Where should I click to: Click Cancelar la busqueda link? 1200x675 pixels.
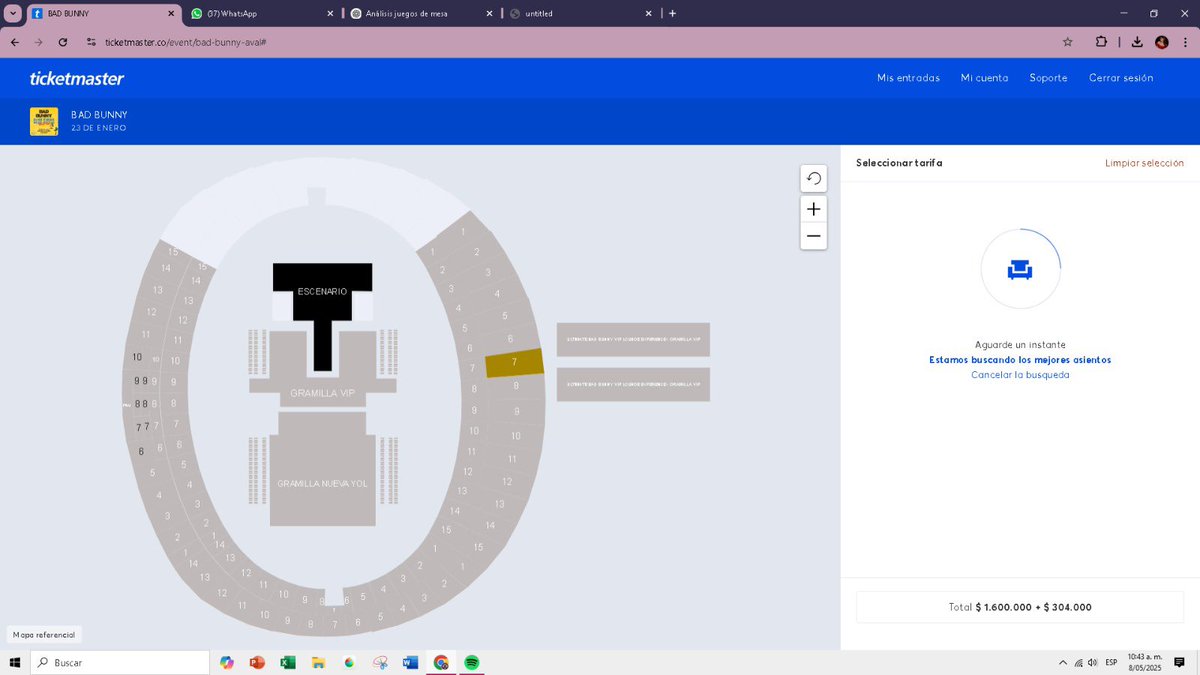pos(1020,375)
